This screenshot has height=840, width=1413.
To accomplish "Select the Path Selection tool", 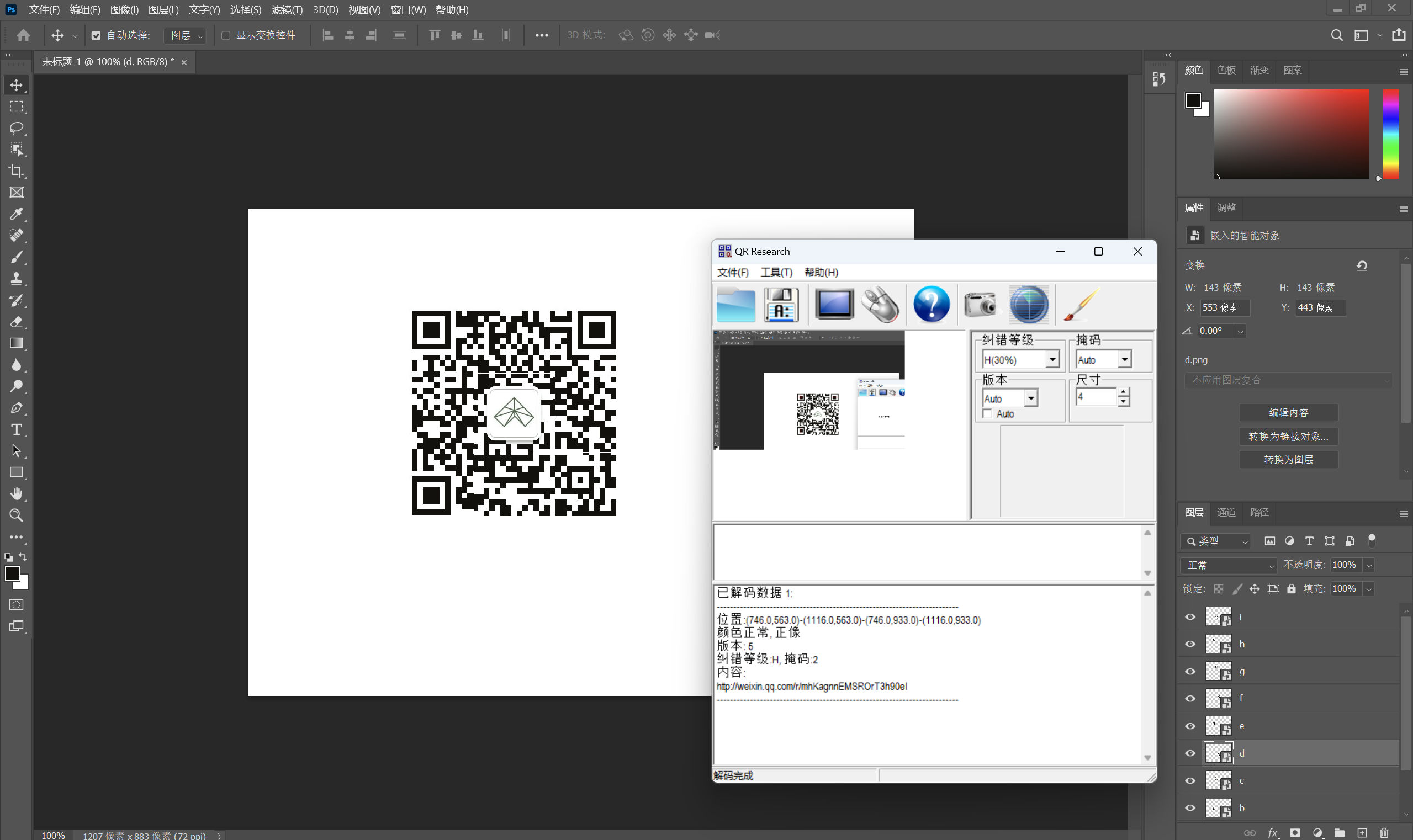I will pyautogui.click(x=17, y=450).
